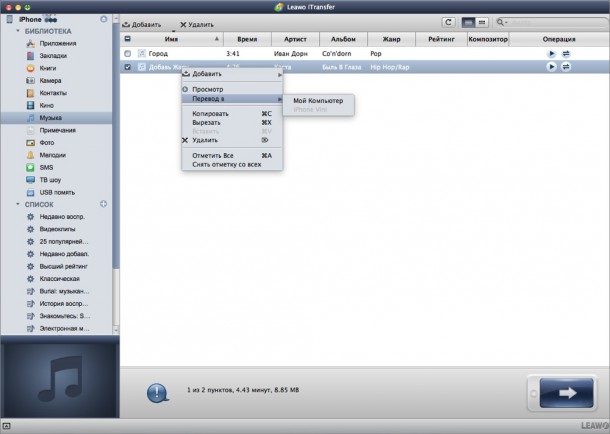610x434 pixels.
Task: Open the SMS messages section
Action: click(46, 168)
